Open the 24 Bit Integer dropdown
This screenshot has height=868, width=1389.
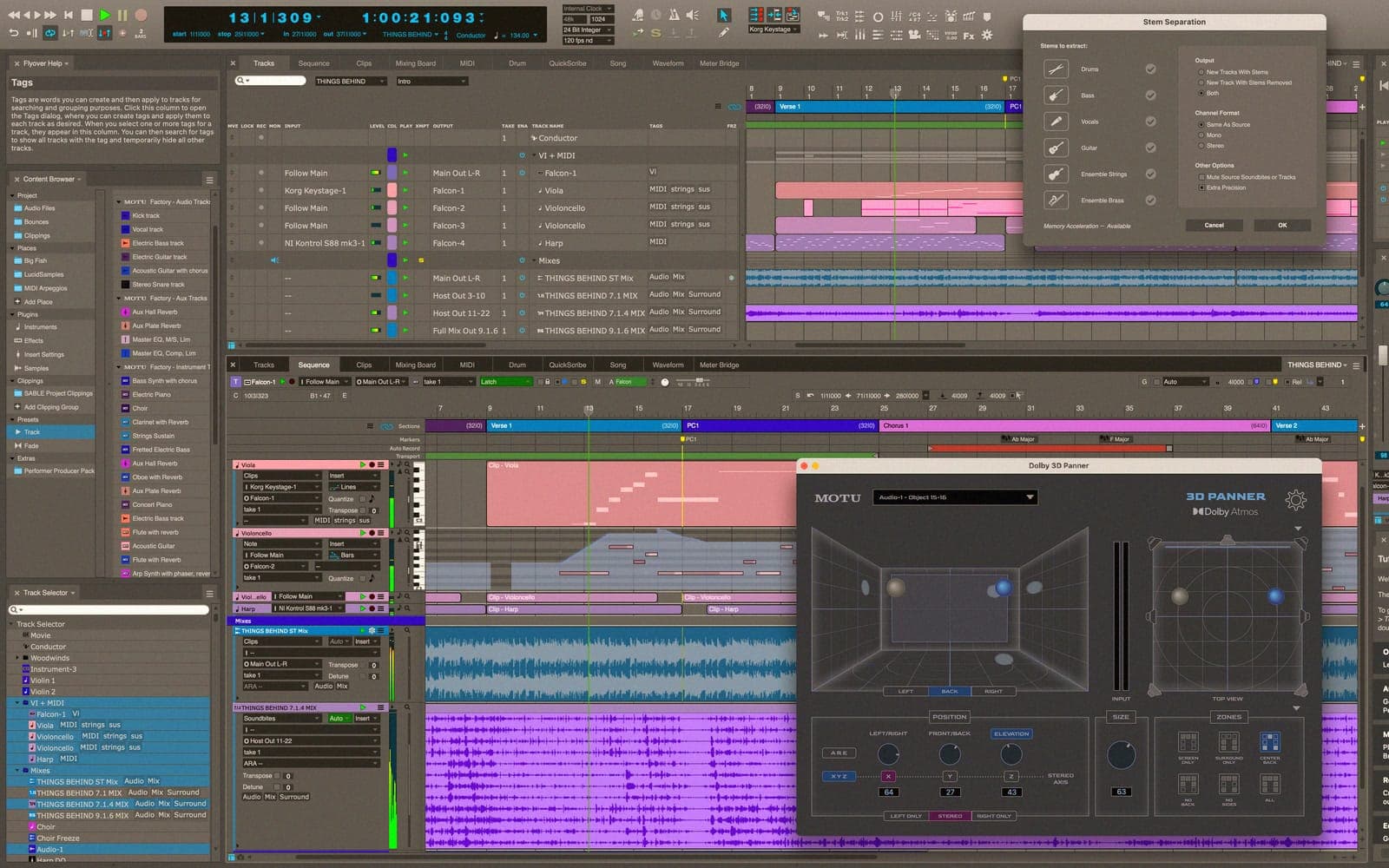[588, 30]
